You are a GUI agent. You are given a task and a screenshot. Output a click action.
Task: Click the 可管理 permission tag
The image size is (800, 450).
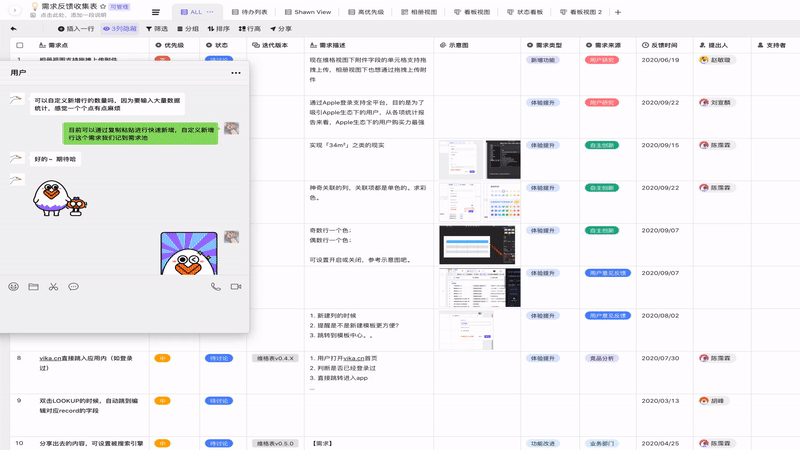pos(119,7)
